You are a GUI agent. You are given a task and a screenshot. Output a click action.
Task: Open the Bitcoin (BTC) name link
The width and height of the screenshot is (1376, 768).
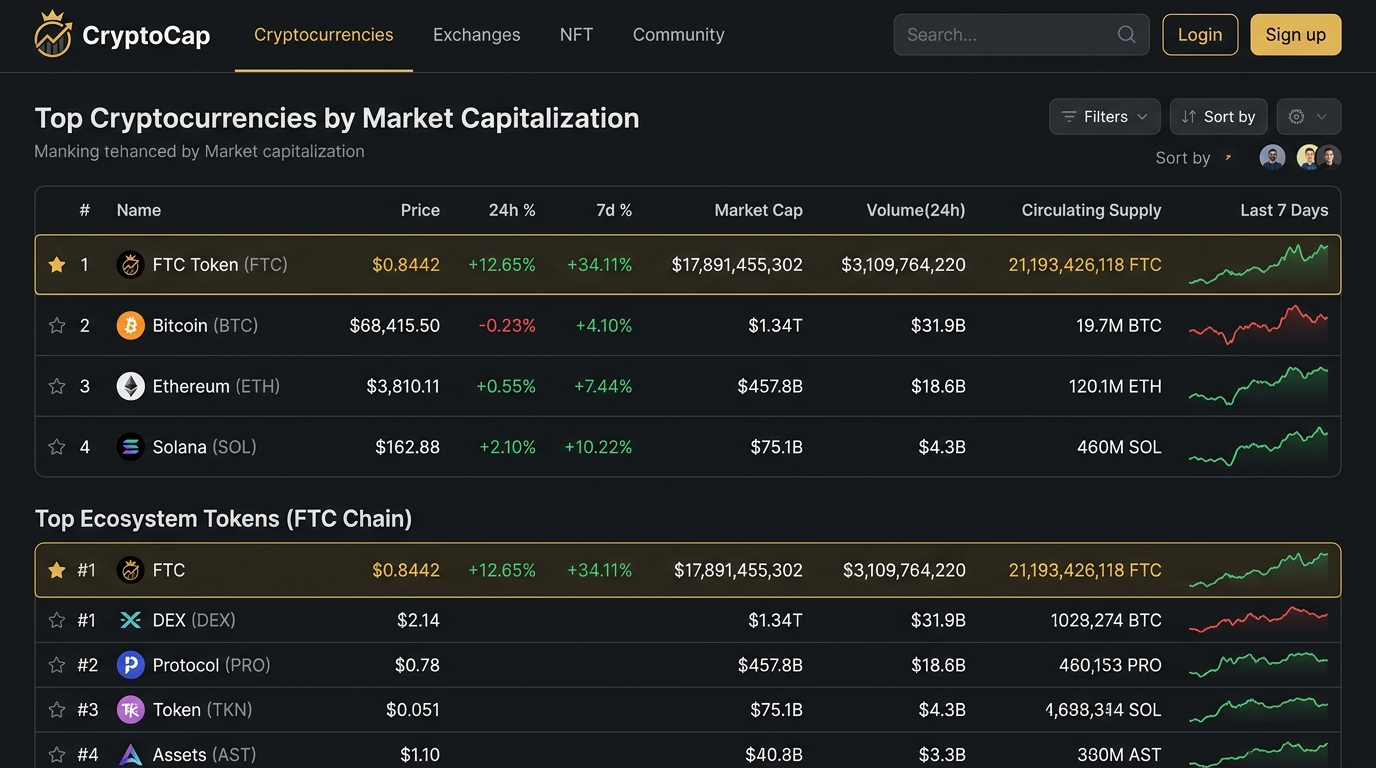[x=205, y=325]
